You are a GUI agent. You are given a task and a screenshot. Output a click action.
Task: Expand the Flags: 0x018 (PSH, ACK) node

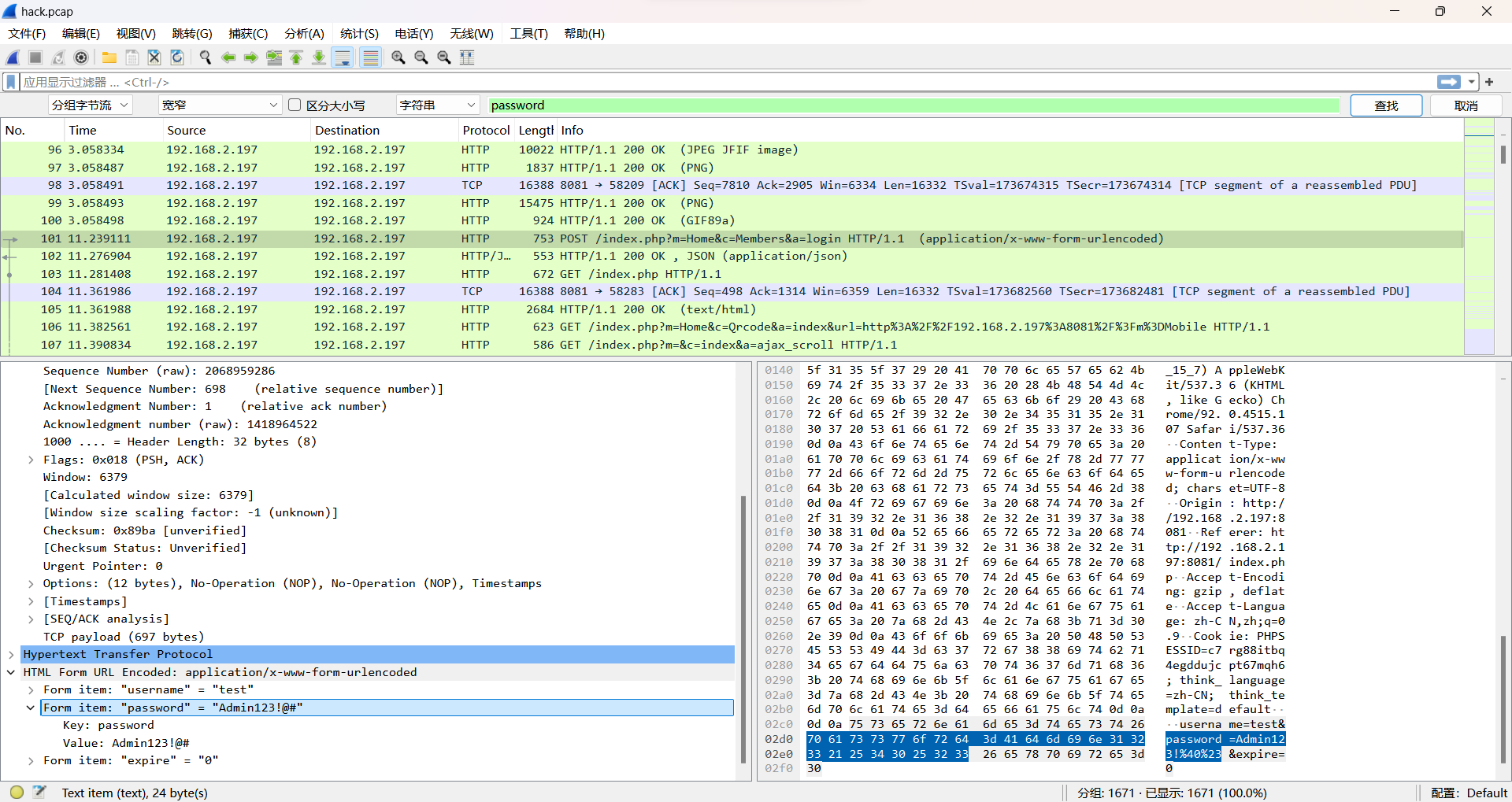[x=31, y=460]
